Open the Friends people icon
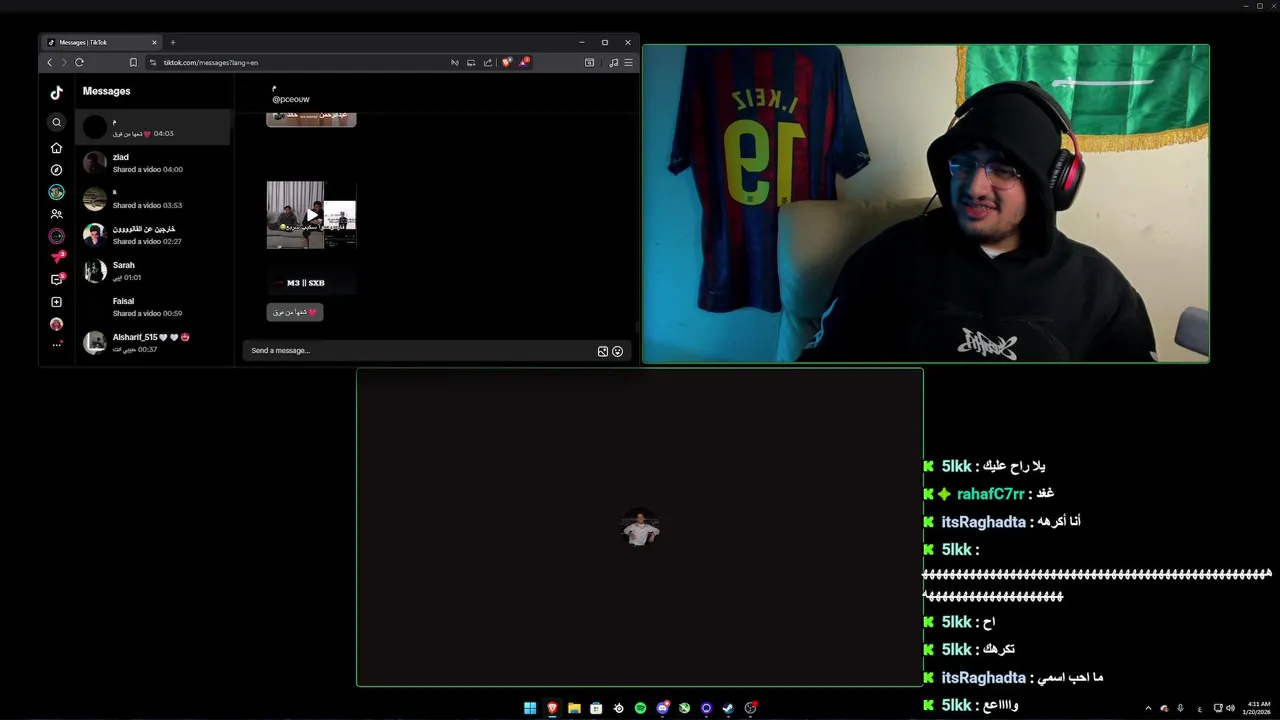 tap(57, 214)
